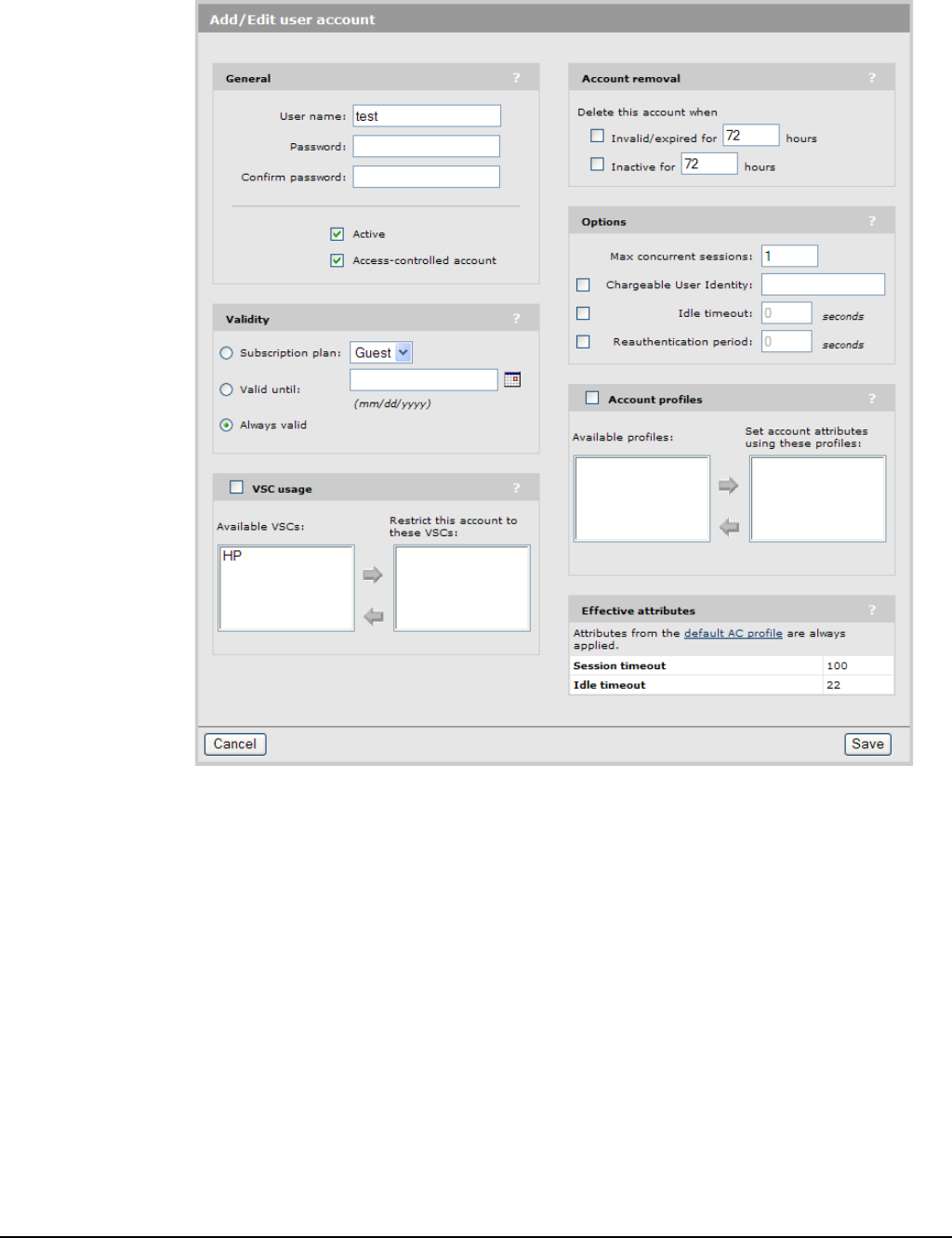Viewport: 952px width, 1238px height.
Task: Open the default AC profile link
Action: click(x=733, y=633)
